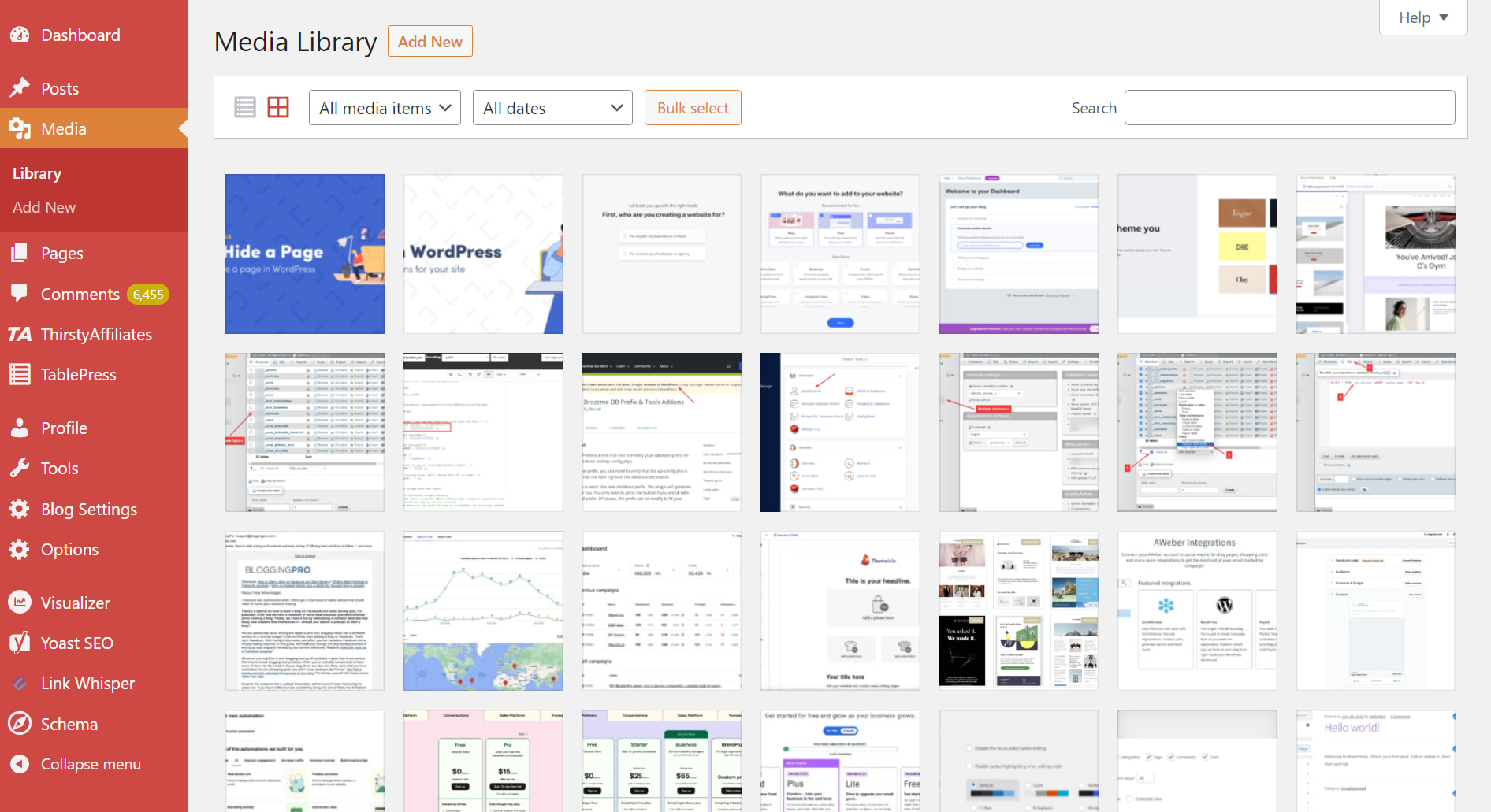The image size is (1491, 812).
Task: Click the Media camera-note icon
Action: (20, 128)
